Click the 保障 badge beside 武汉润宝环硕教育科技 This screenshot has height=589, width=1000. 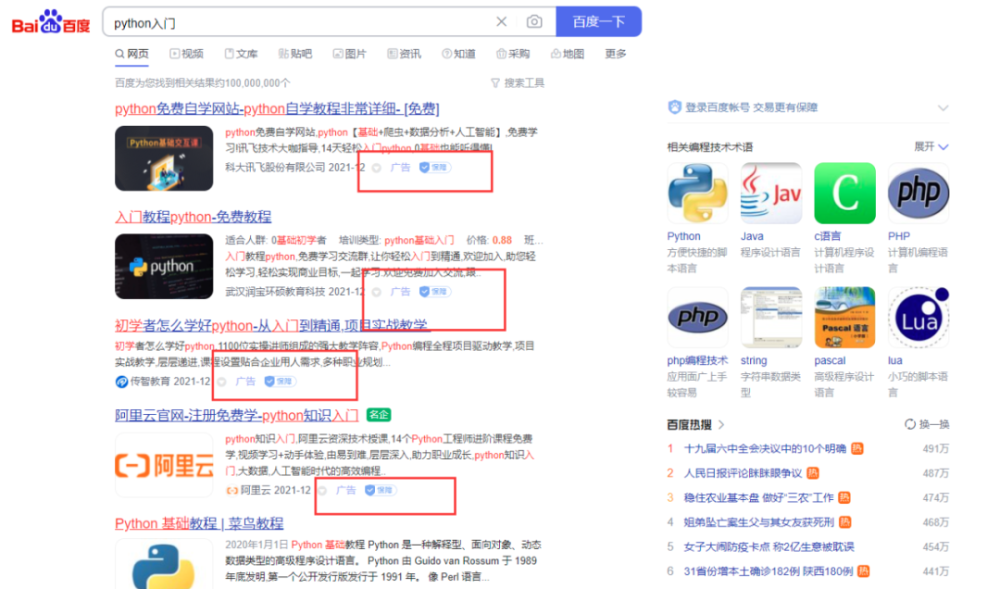[434, 292]
